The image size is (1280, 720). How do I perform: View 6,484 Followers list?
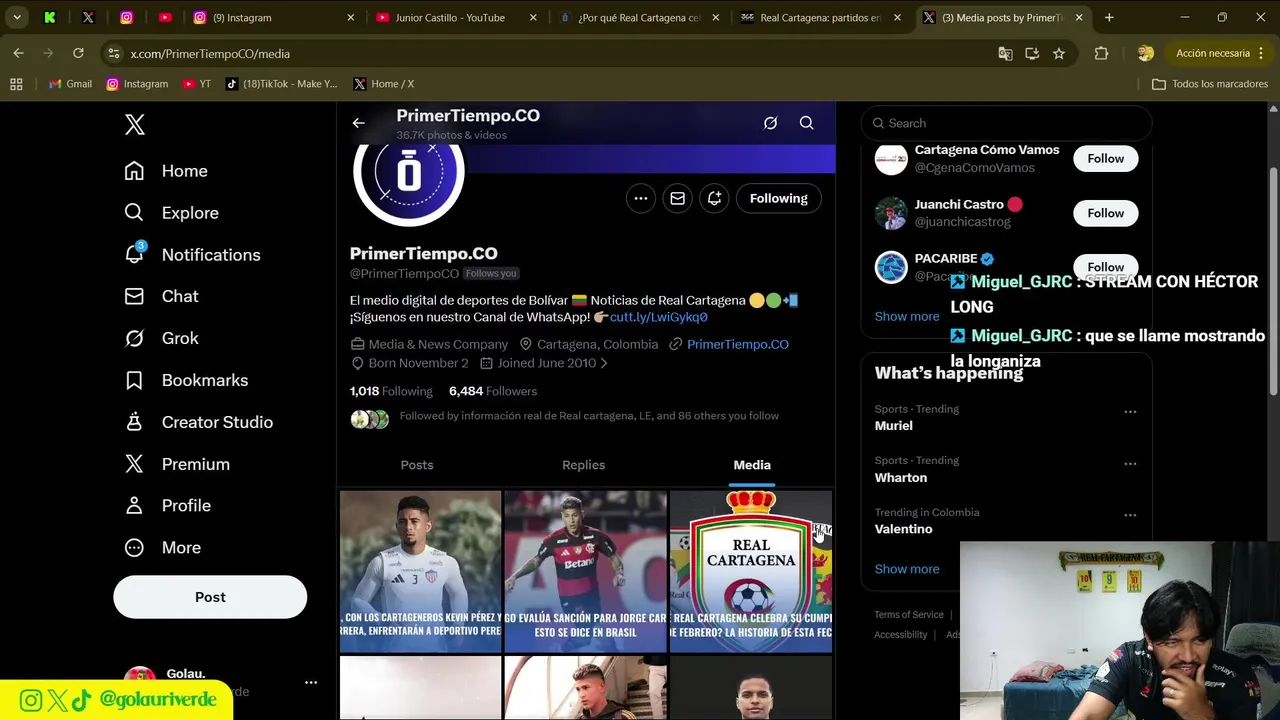click(493, 391)
